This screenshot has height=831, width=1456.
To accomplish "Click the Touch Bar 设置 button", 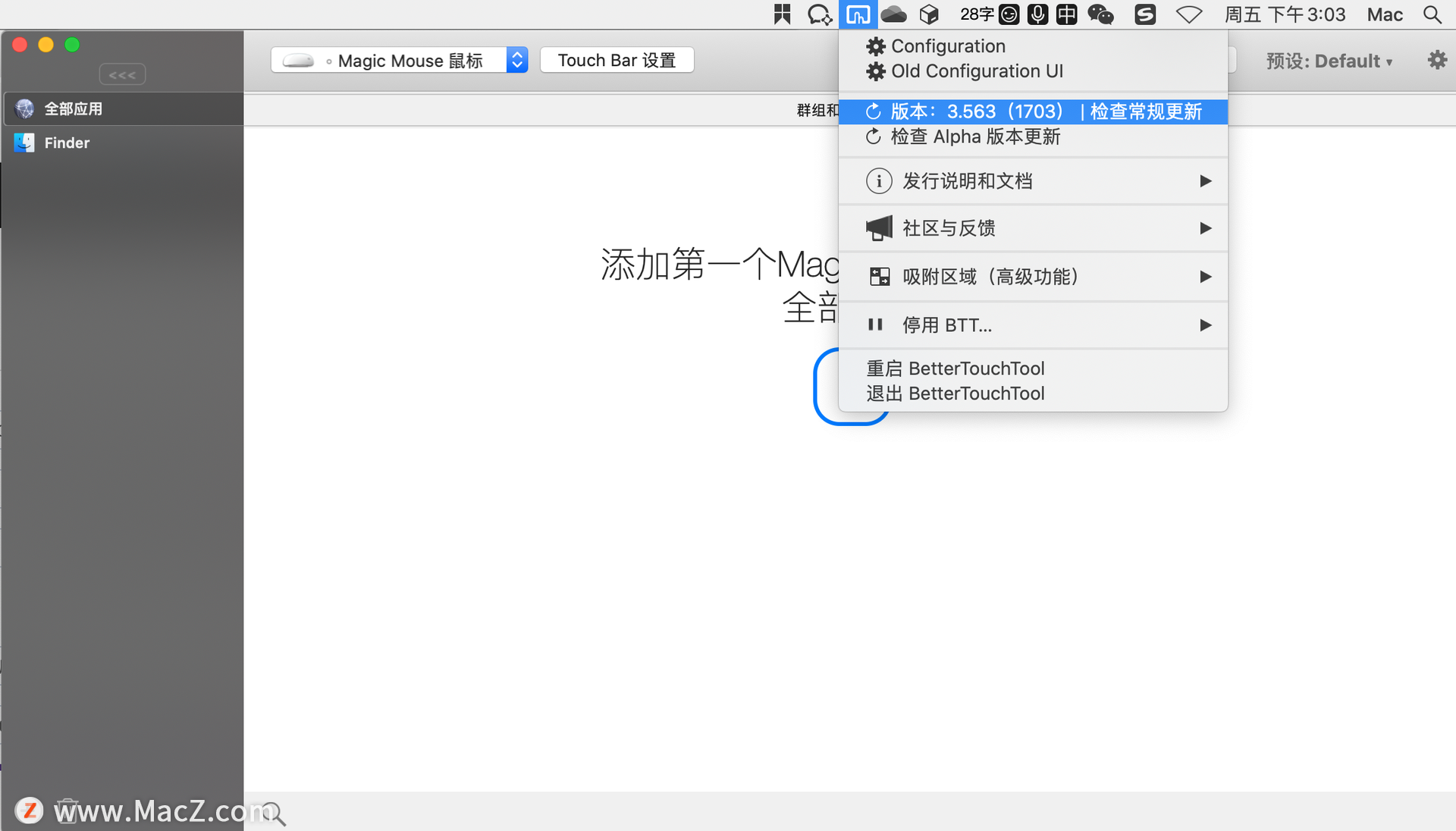I will [617, 60].
